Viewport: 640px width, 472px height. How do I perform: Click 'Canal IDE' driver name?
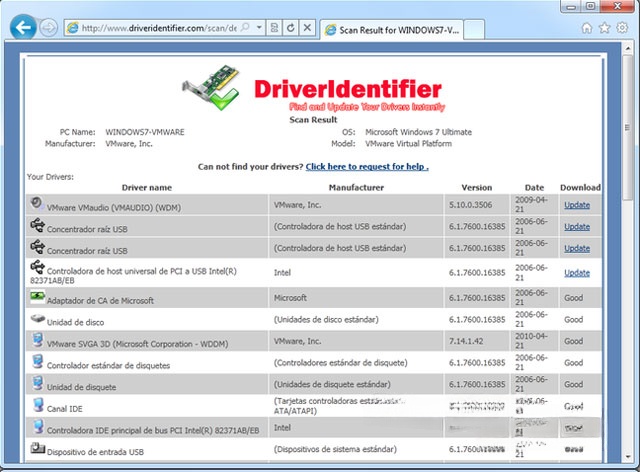[64, 409]
